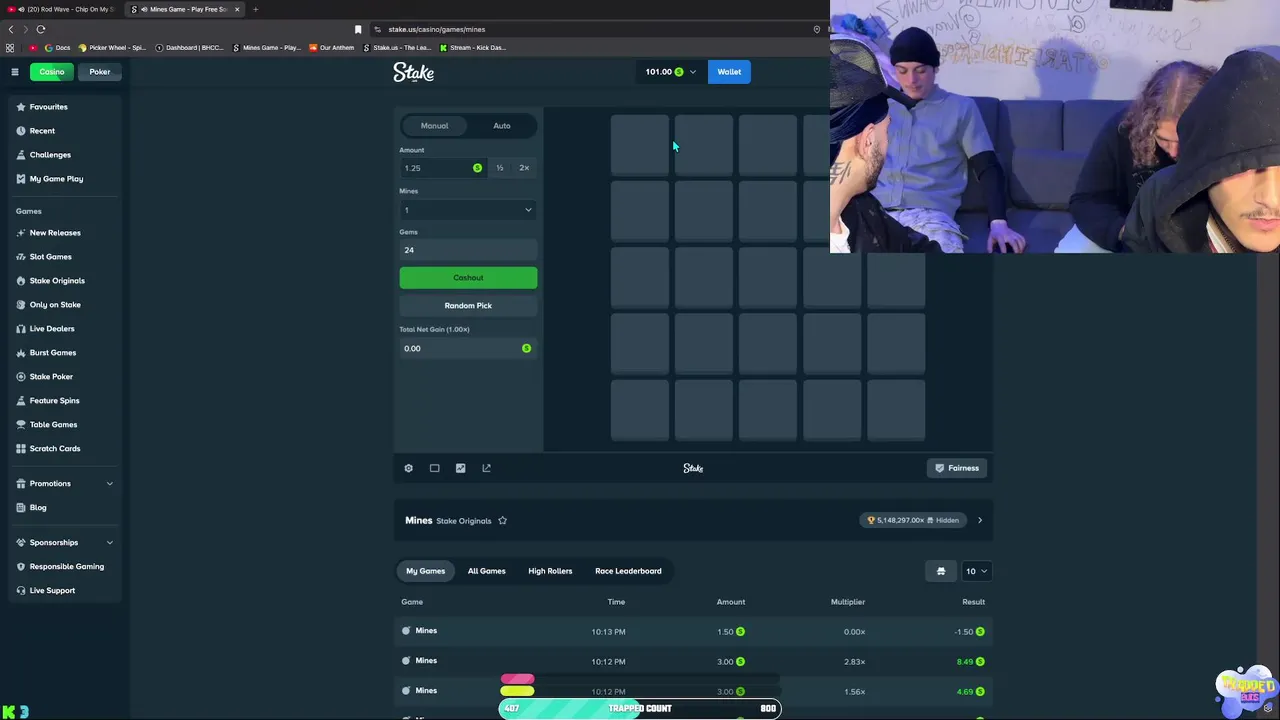Bookmark this page in the address bar
This screenshot has width=1280, height=720.
[358, 29]
